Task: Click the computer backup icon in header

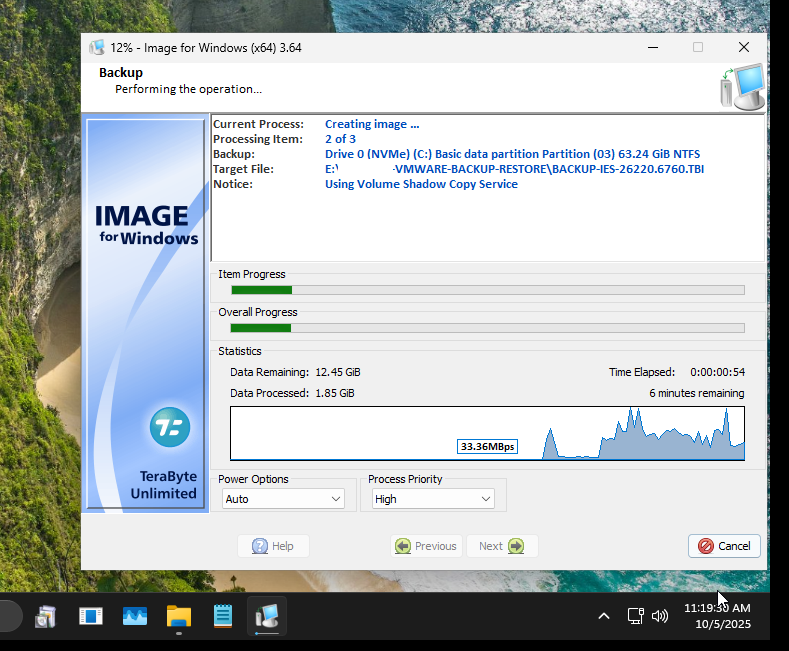Action: pyautogui.click(x=743, y=87)
